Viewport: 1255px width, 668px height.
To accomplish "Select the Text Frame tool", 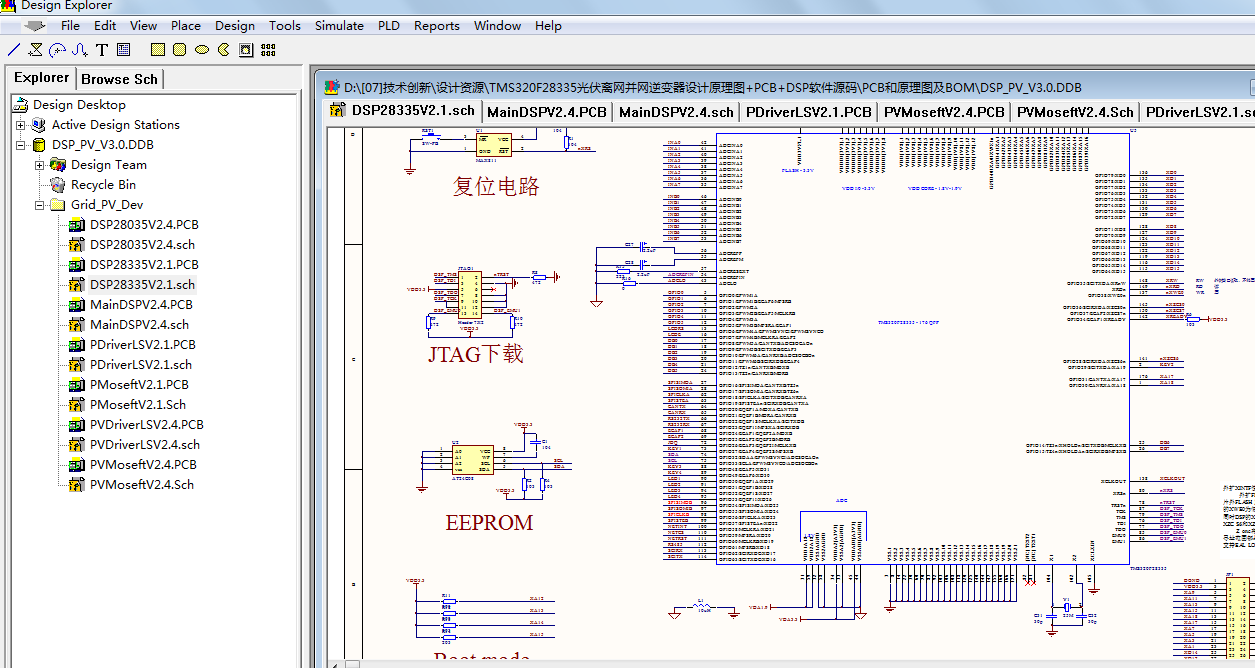I will 124,49.
